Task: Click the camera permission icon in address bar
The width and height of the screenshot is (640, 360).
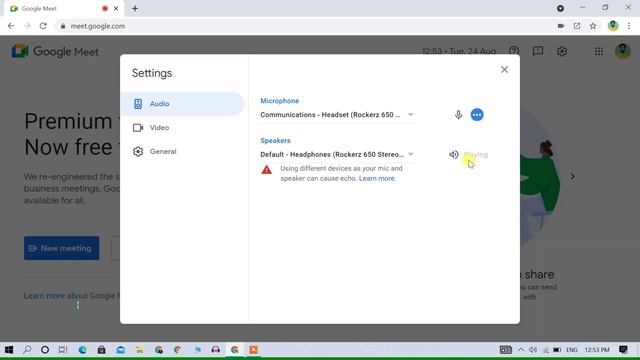Action: [561, 26]
